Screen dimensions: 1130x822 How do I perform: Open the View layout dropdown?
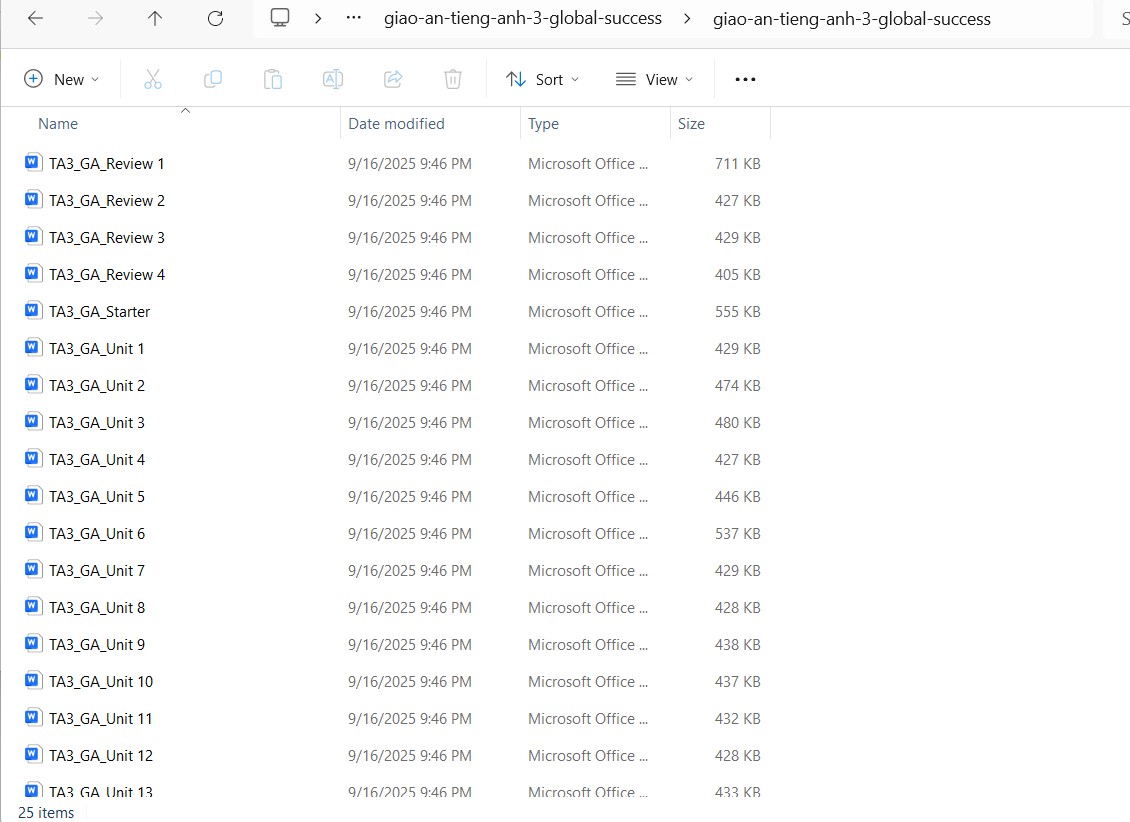click(x=655, y=79)
